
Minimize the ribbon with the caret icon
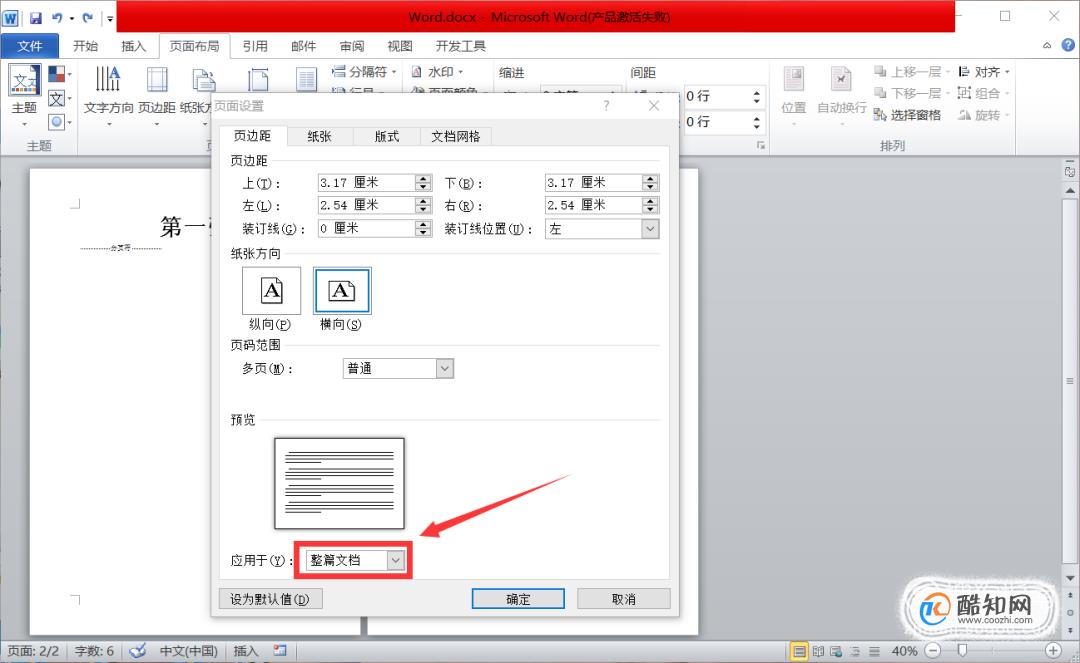(x=1047, y=45)
